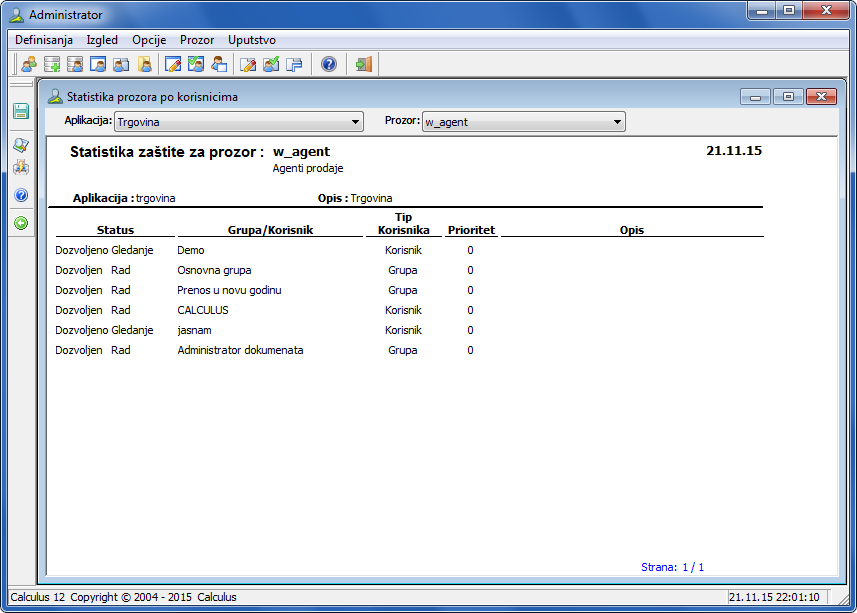857x613 pixels.
Task: Minimize the Statistika prozora po korisnicima window
Action: (755, 97)
